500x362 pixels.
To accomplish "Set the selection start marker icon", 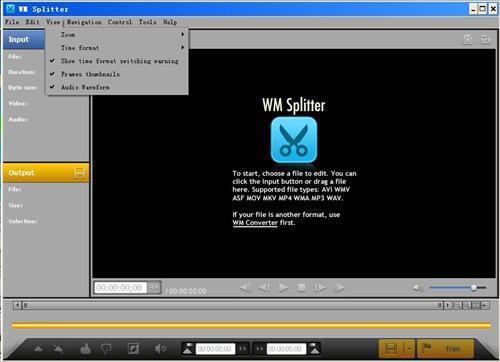I will click(x=188, y=349).
